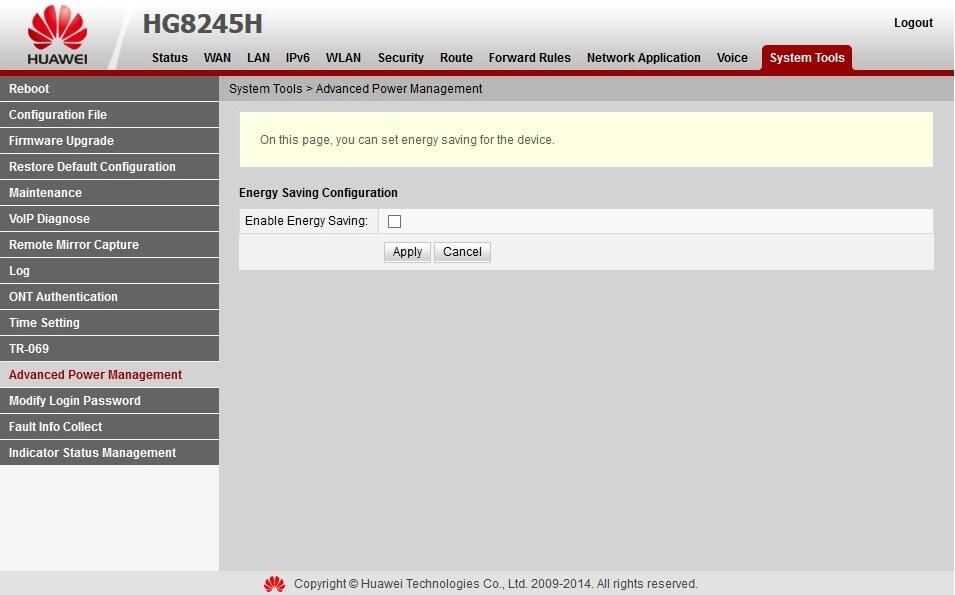Open the Network Application section

pos(643,57)
